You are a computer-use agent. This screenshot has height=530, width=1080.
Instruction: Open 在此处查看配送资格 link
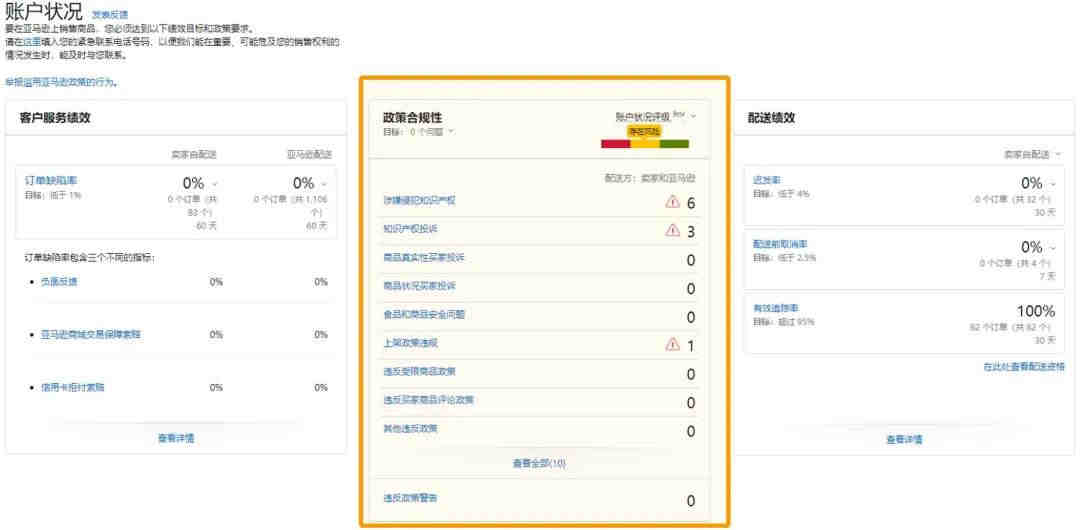tap(1023, 367)
